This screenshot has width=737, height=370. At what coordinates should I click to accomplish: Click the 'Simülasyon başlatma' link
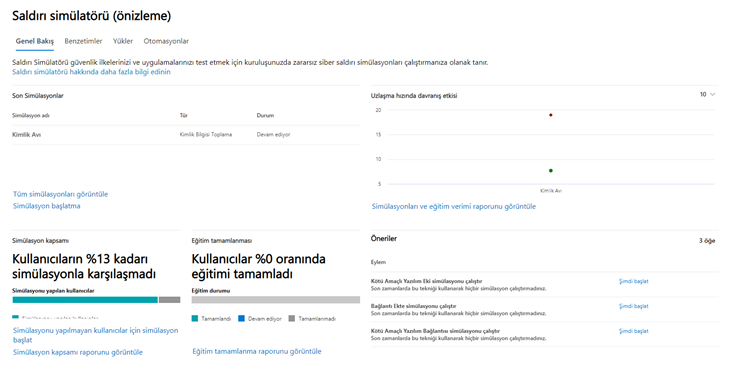pos(47,206)
